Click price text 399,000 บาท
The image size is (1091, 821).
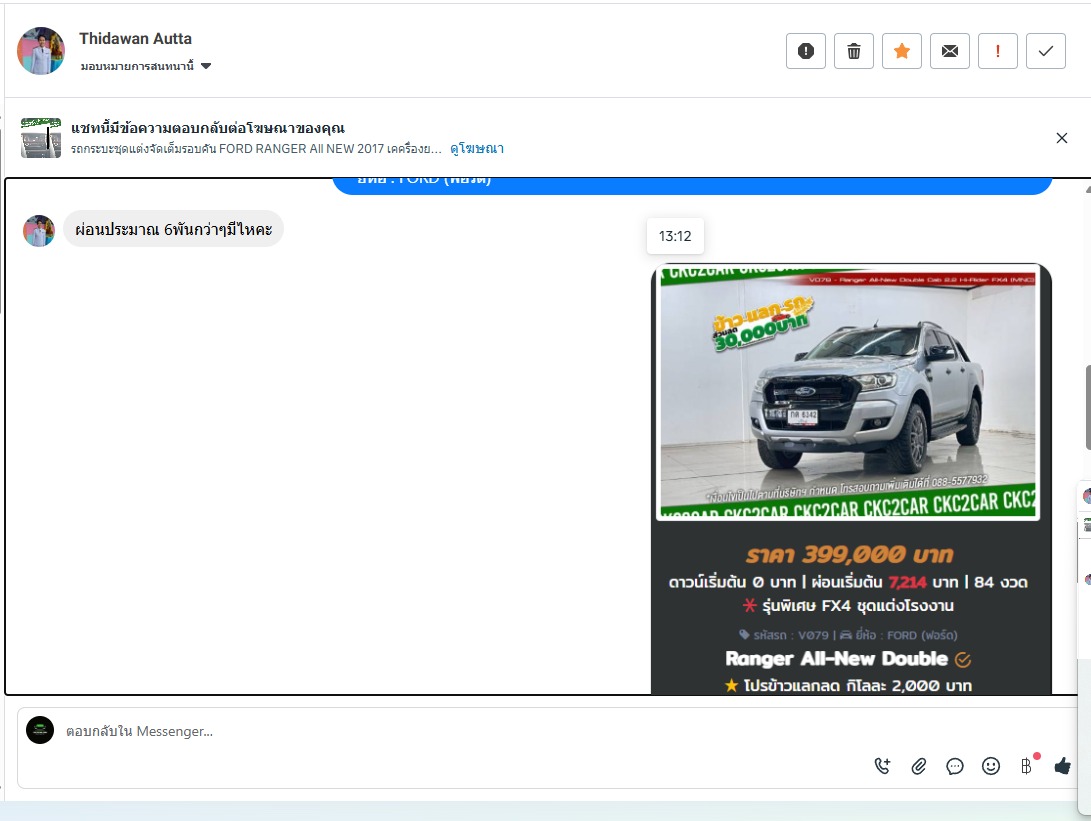coord(849,555)
